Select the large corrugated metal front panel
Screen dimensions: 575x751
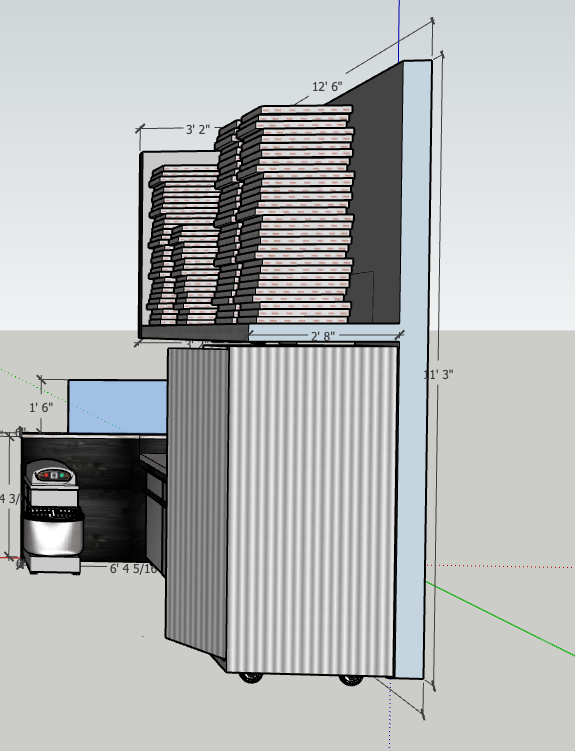point(312,509)
